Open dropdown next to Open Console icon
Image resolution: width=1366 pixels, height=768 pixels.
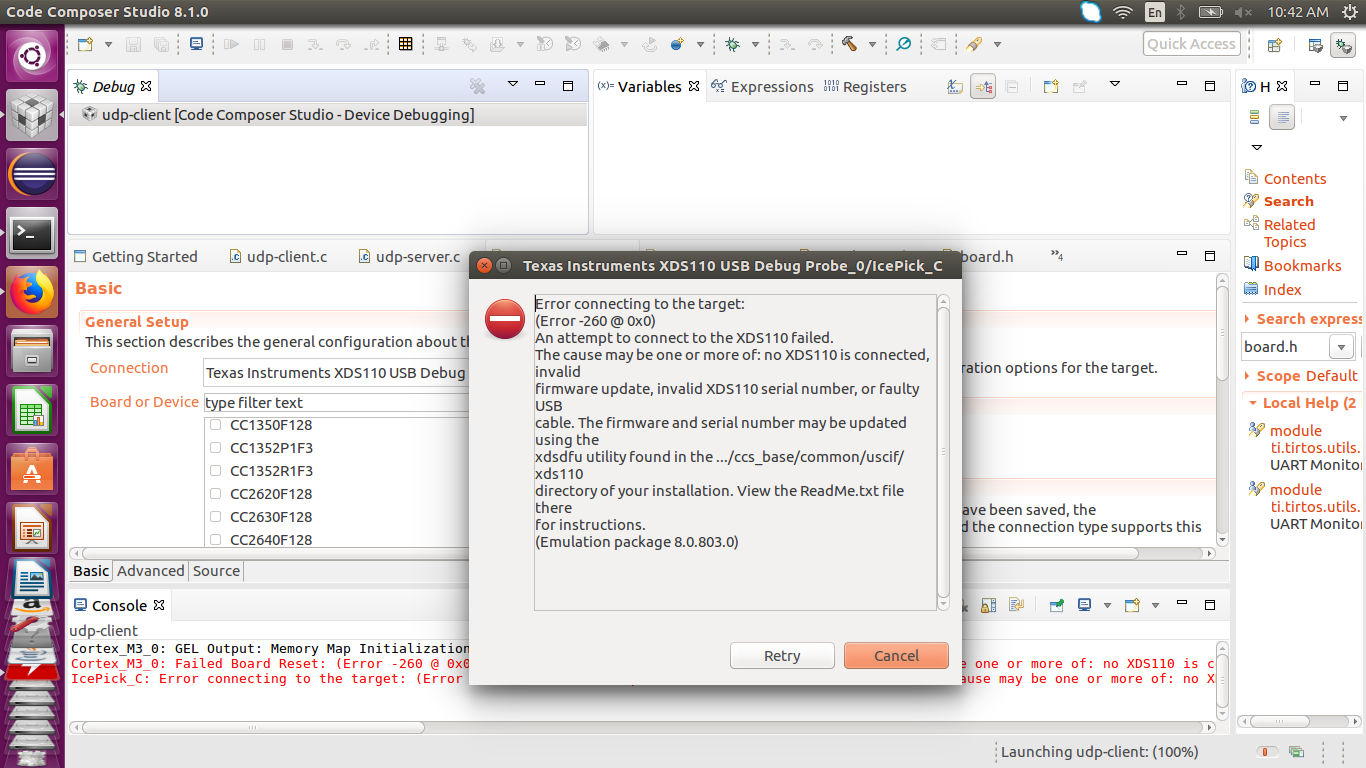tap(1155, 605)
